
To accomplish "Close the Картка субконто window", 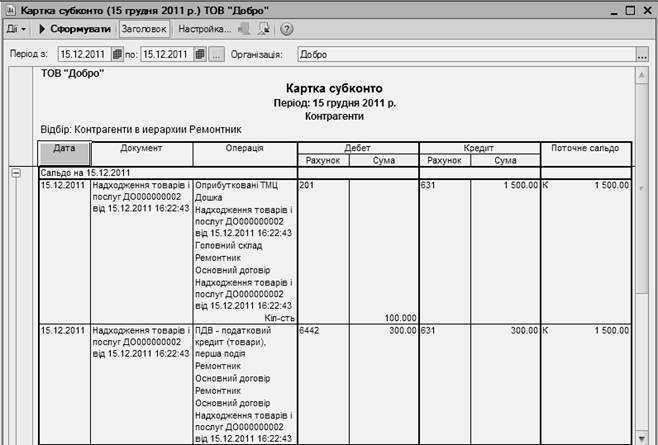I will pos(648,10).
